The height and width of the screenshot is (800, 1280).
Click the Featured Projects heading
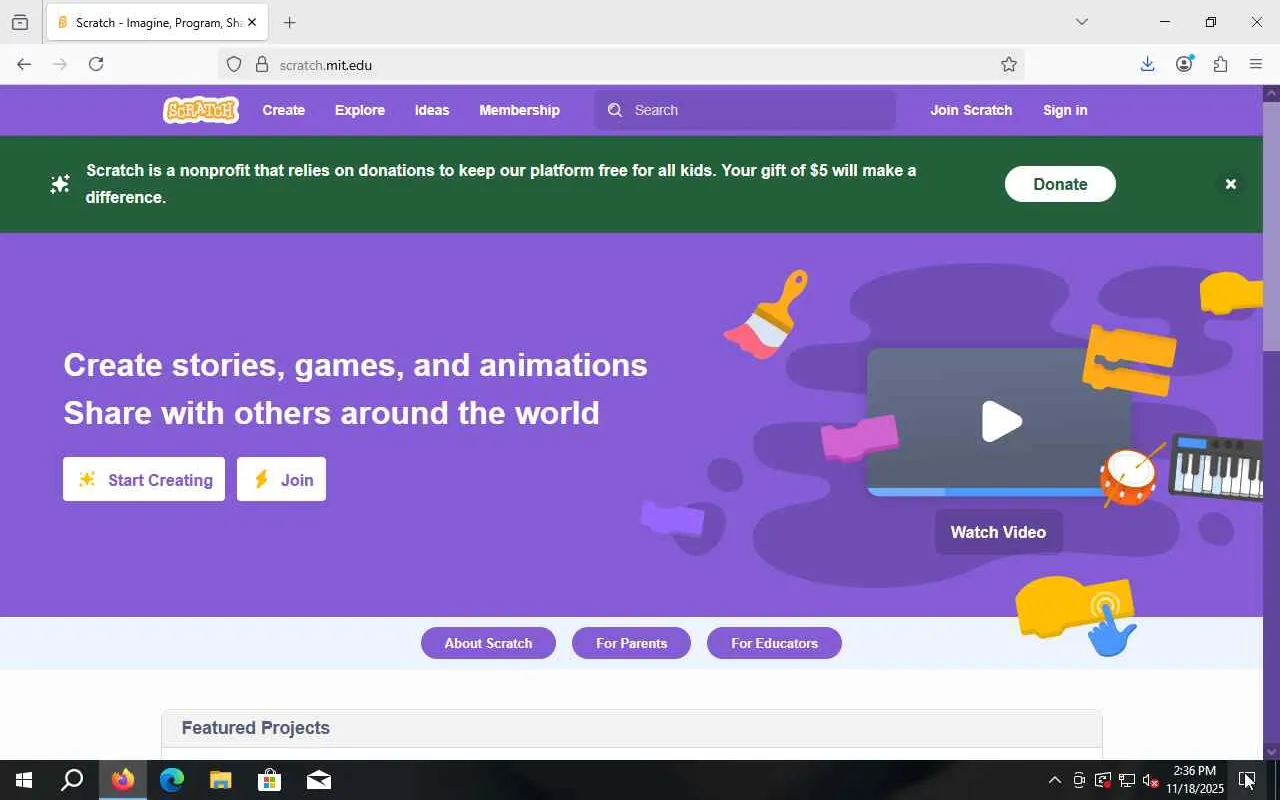[256, 728]
